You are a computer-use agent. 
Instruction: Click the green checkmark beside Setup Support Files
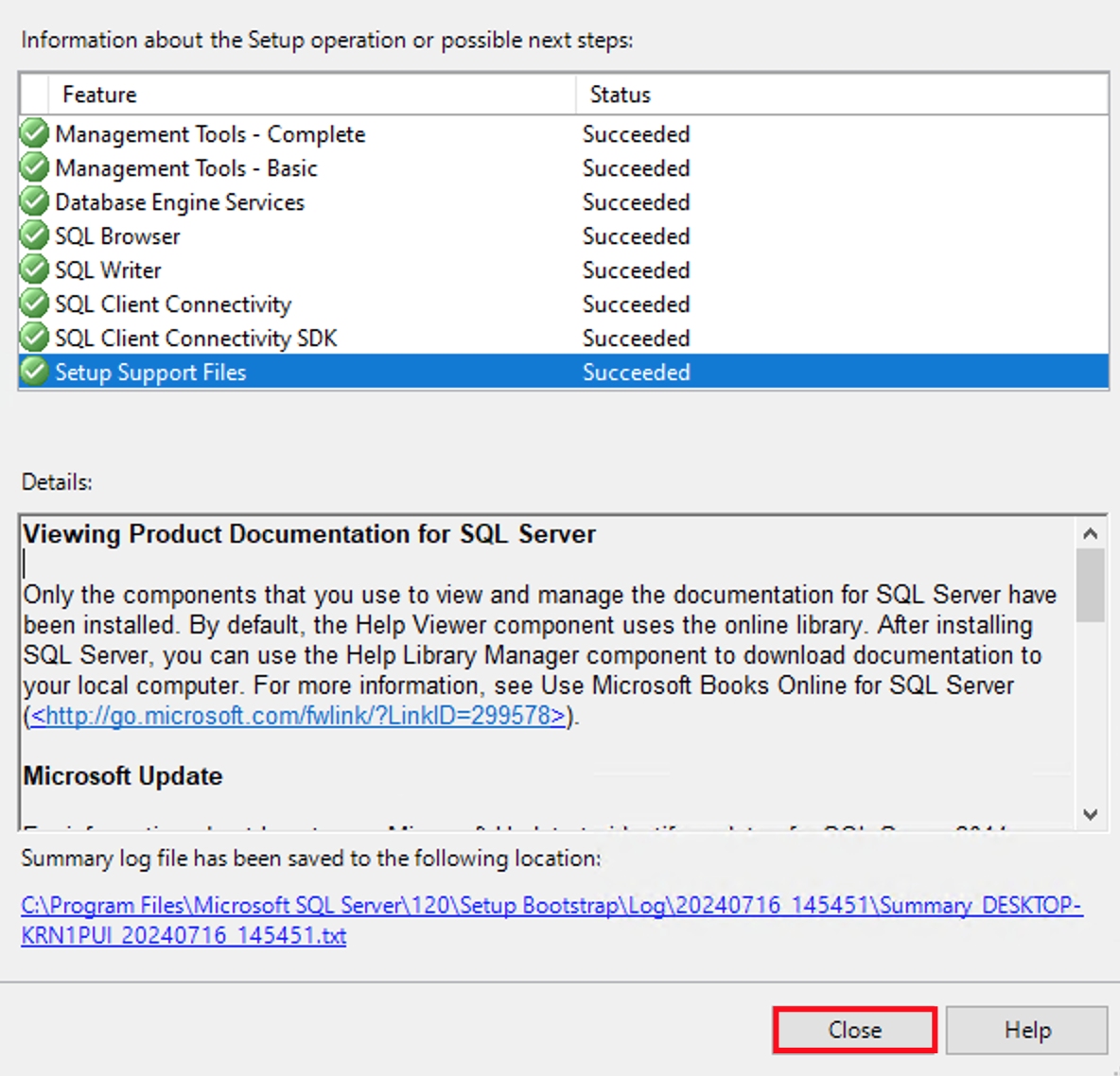pos(34,372)
